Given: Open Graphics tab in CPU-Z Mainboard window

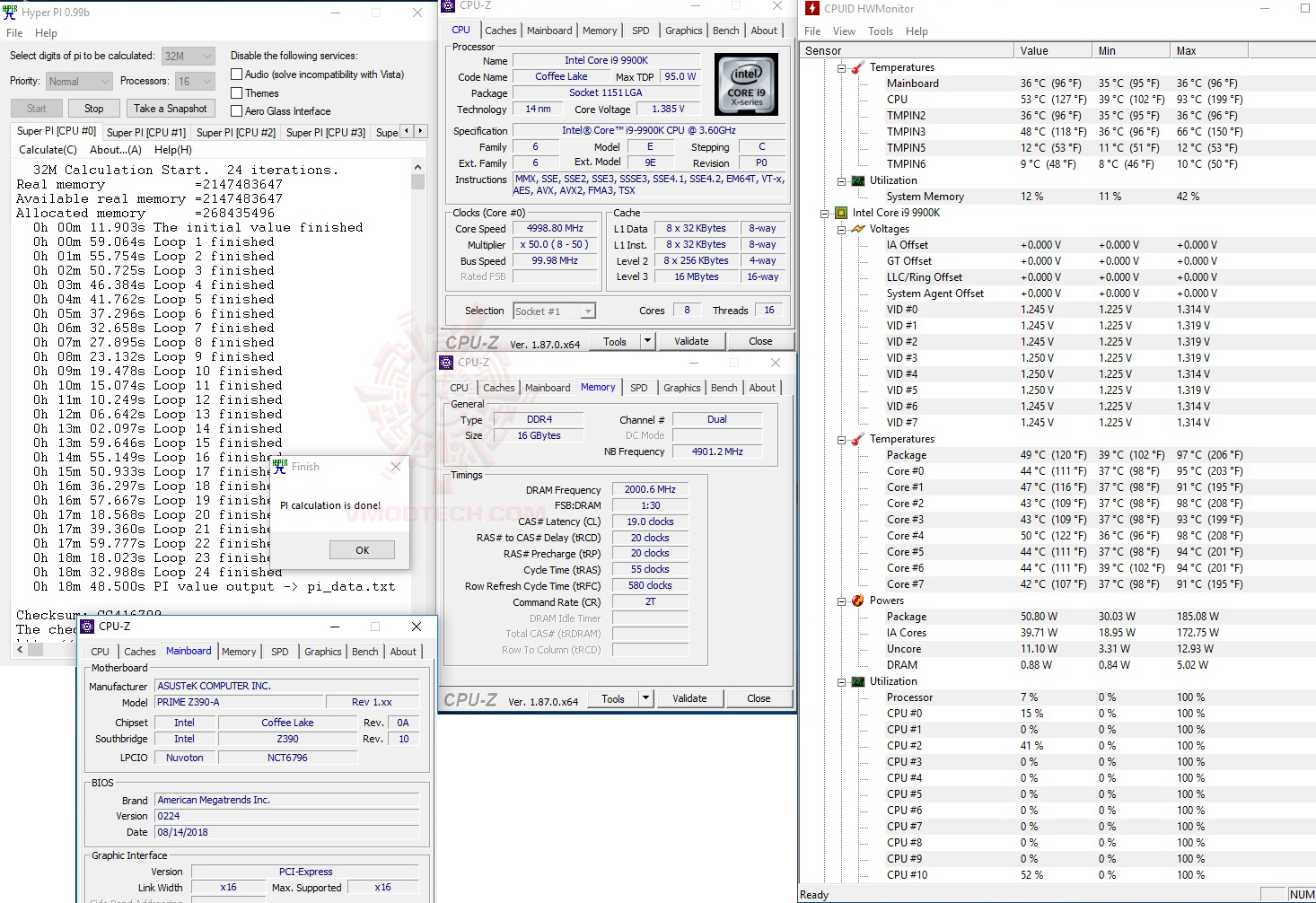Looking at the screenshot, I should coord(323,652).
